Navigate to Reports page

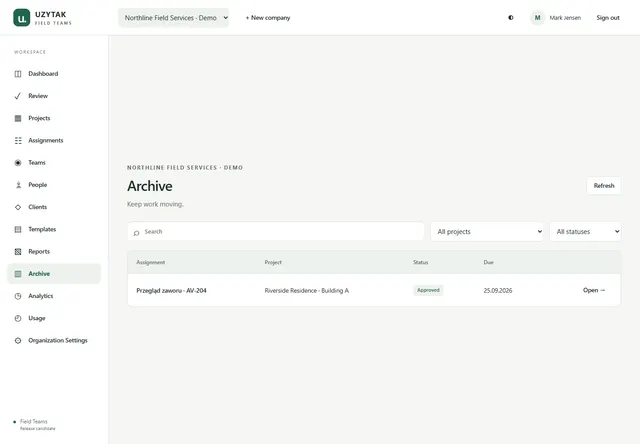coord(54,252)
